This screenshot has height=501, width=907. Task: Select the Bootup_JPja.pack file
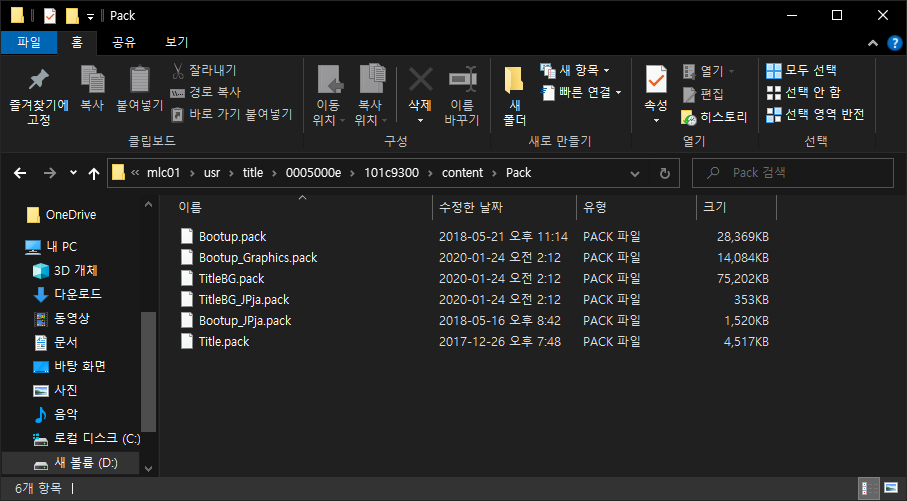pyautogui.click(x=245, y=321)
